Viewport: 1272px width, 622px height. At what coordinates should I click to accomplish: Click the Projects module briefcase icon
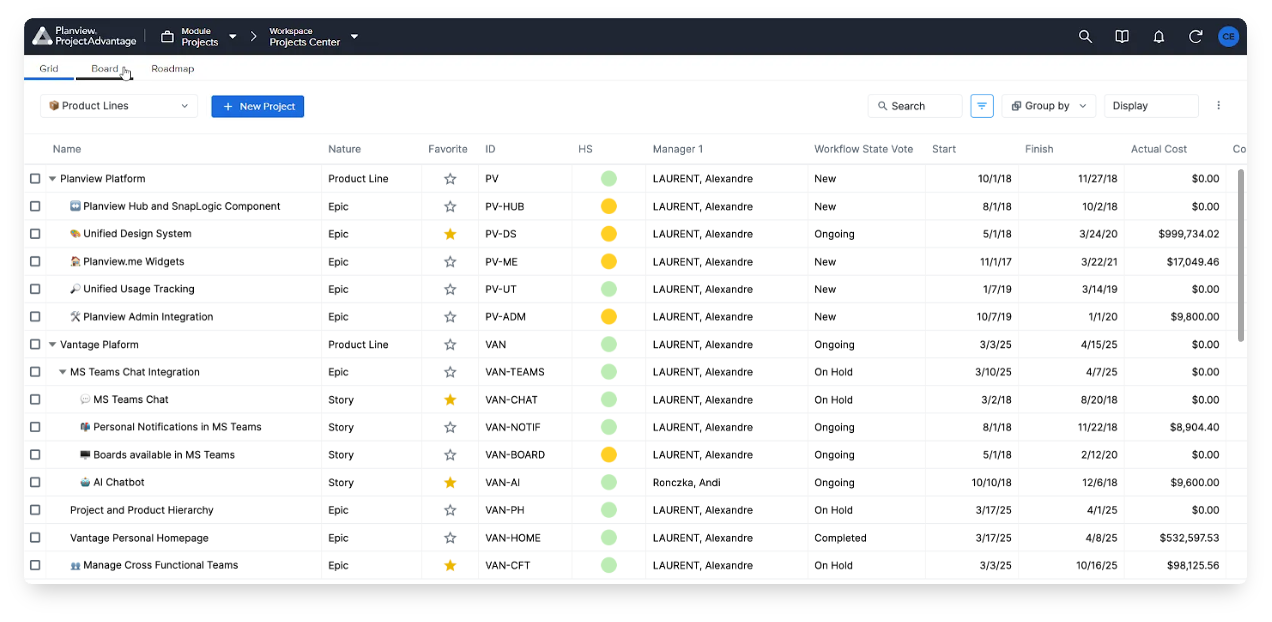167,36
